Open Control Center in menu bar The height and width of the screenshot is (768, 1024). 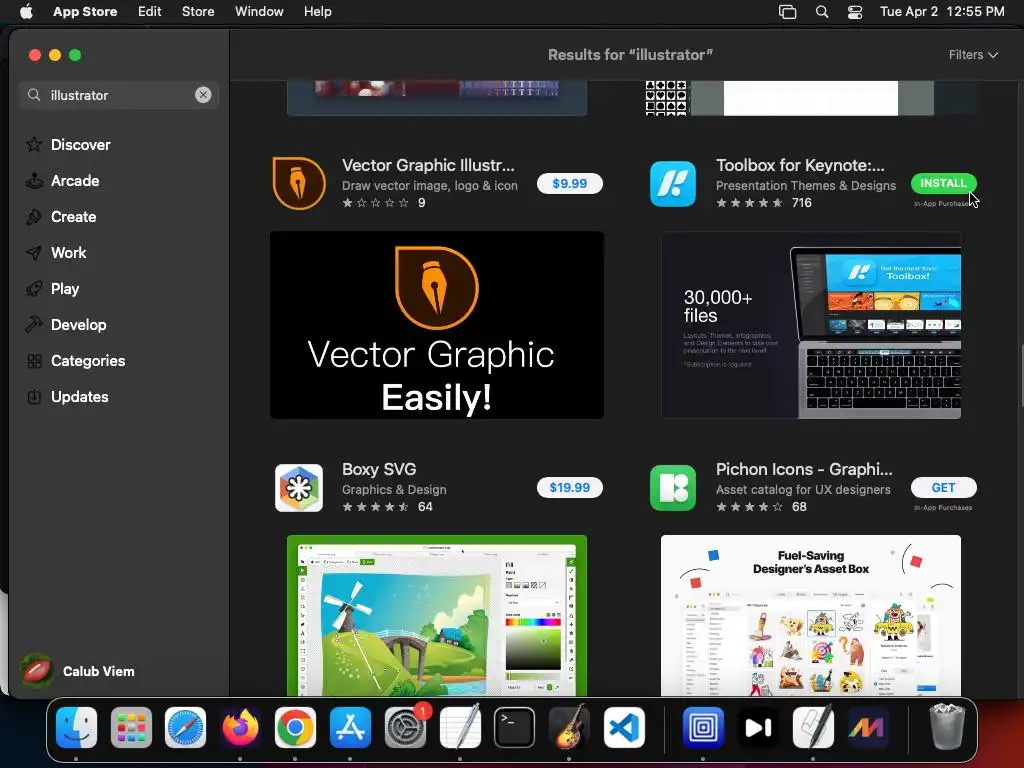[855, 12]
